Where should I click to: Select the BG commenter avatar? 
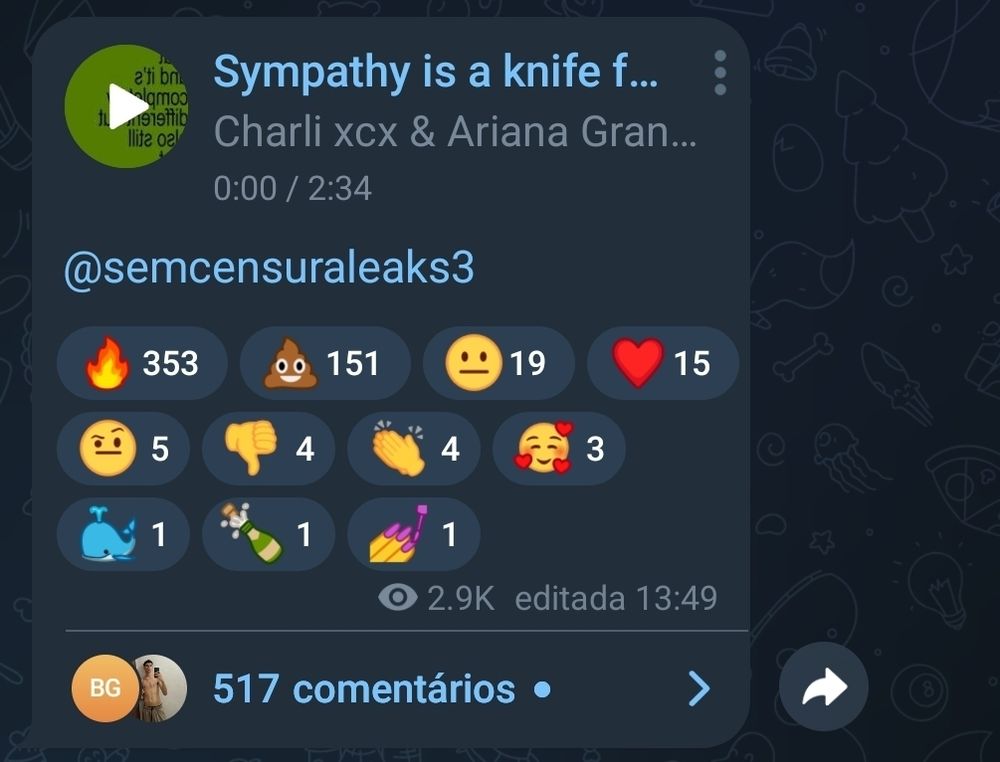click(104, 688)
